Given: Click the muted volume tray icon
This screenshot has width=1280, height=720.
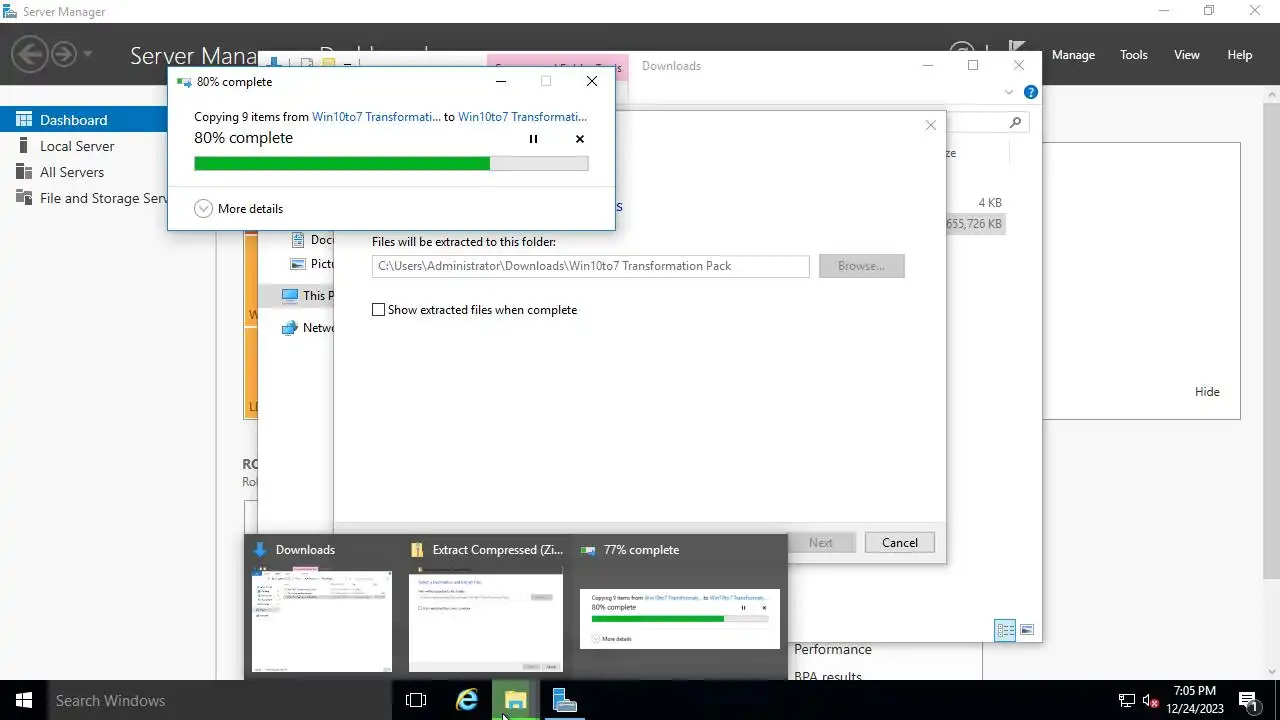Looking at the screenshot, I should point(1151,700).
